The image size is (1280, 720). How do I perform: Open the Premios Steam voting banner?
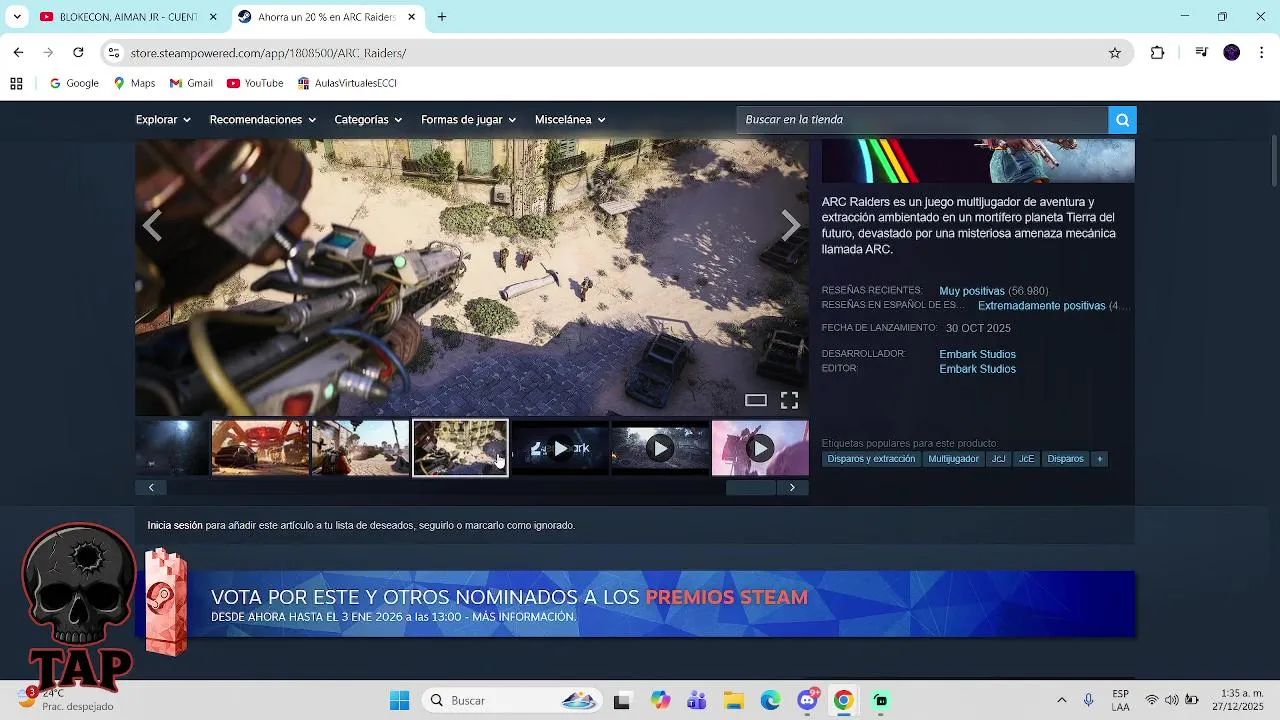pyautogui.click(x=635, y=604)
